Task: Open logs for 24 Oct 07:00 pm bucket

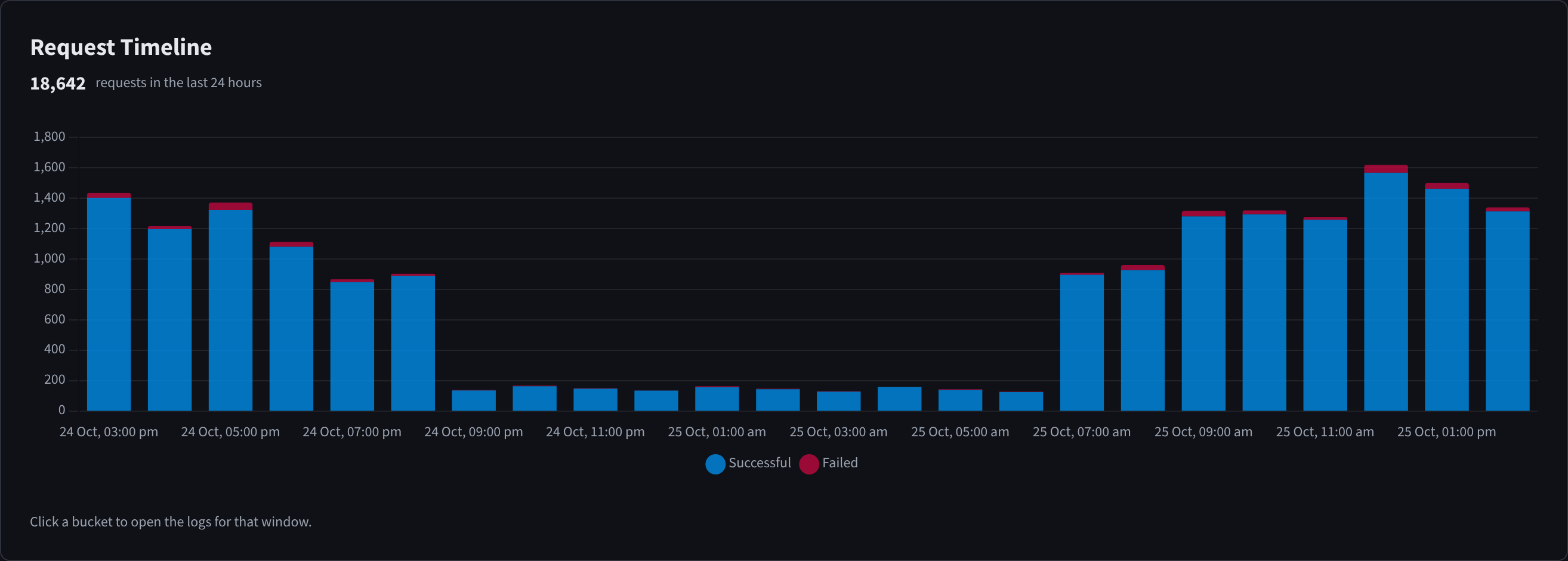Action: coord(353,346)
